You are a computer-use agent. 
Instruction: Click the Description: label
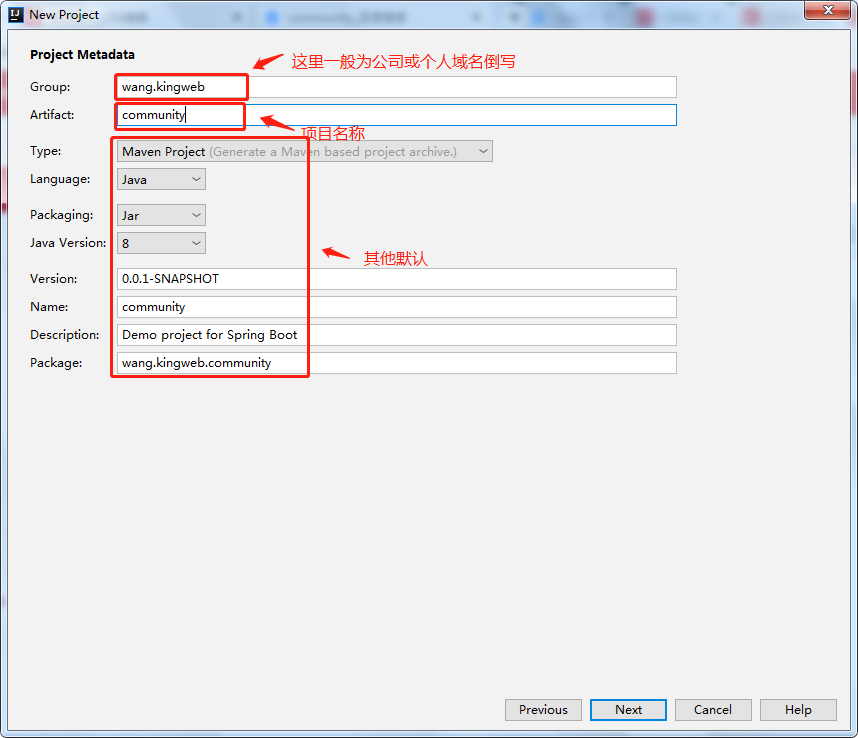[x=65, y=335]
